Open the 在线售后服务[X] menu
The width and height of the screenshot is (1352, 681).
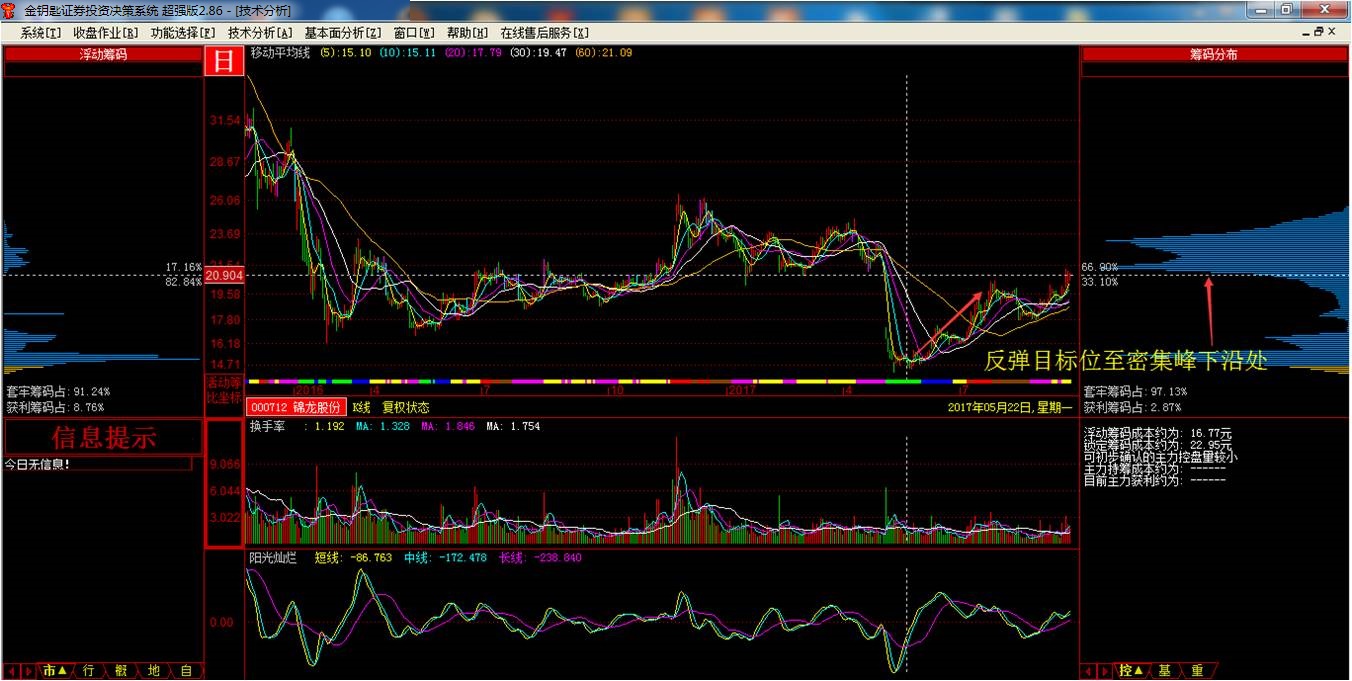point(545,32)
